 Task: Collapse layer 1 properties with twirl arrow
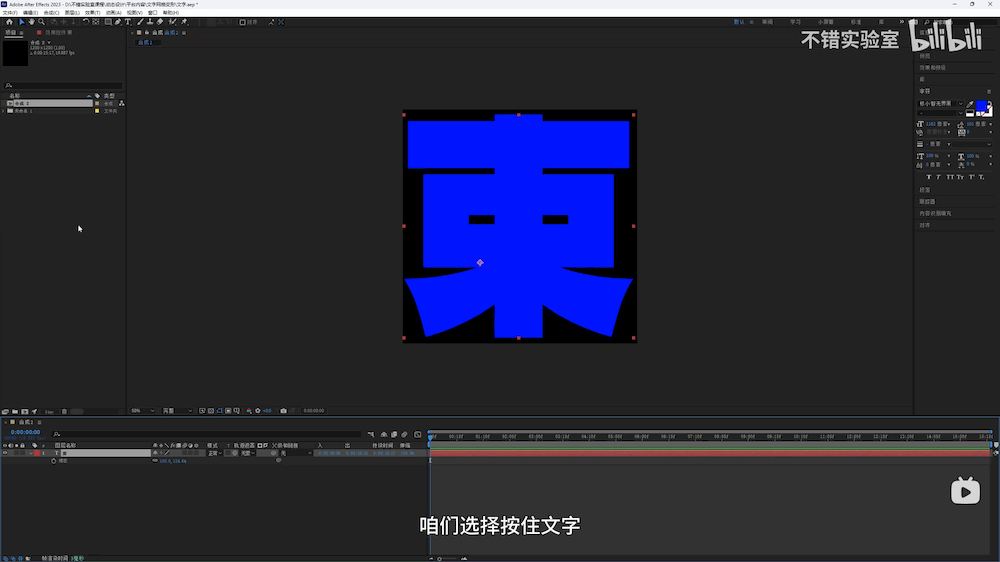pos(31,453)
